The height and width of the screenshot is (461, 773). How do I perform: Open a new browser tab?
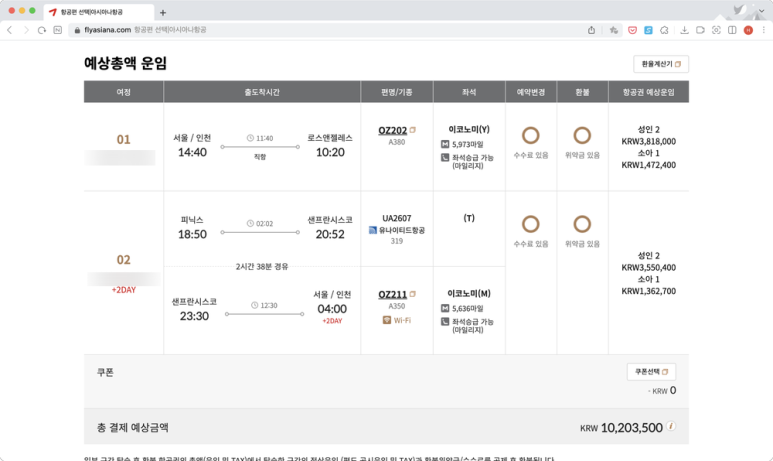[163, 12]
